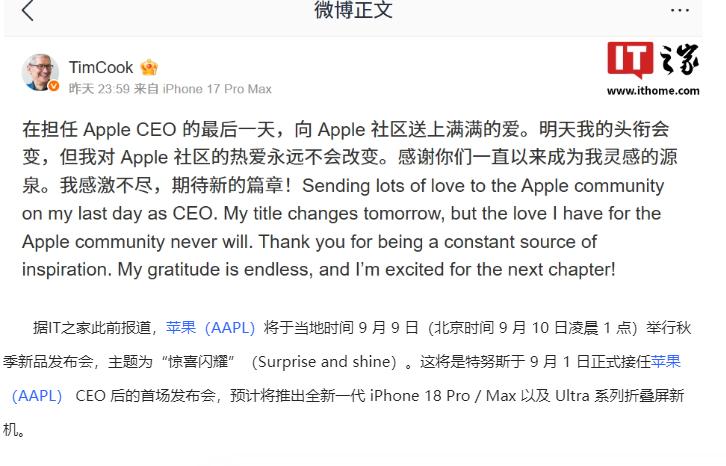Open the 苹果 link after 正式接任
The width and height of the screenshot is (726, 466).
(666, 361)
